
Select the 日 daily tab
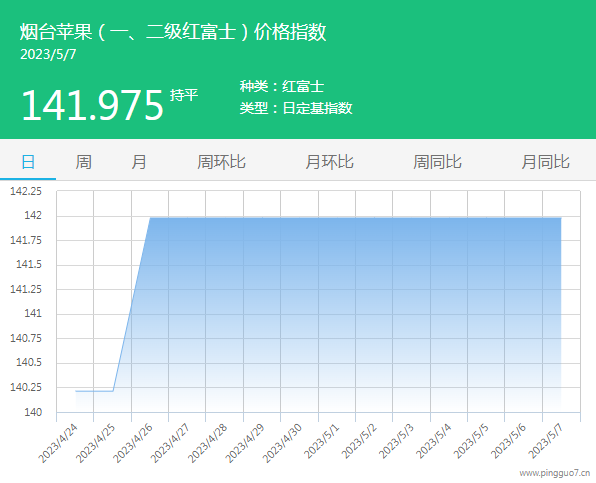[28, 162]
